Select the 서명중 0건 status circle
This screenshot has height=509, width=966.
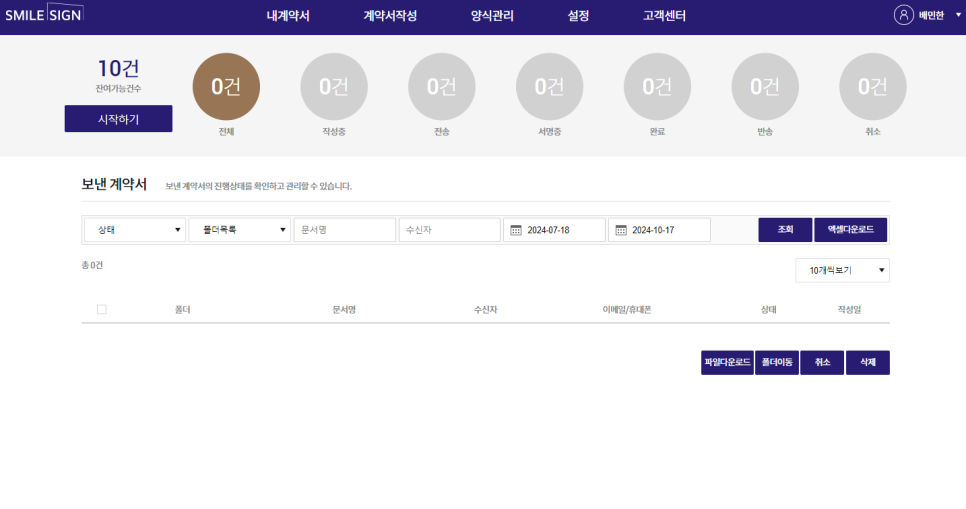coord(550,86)
